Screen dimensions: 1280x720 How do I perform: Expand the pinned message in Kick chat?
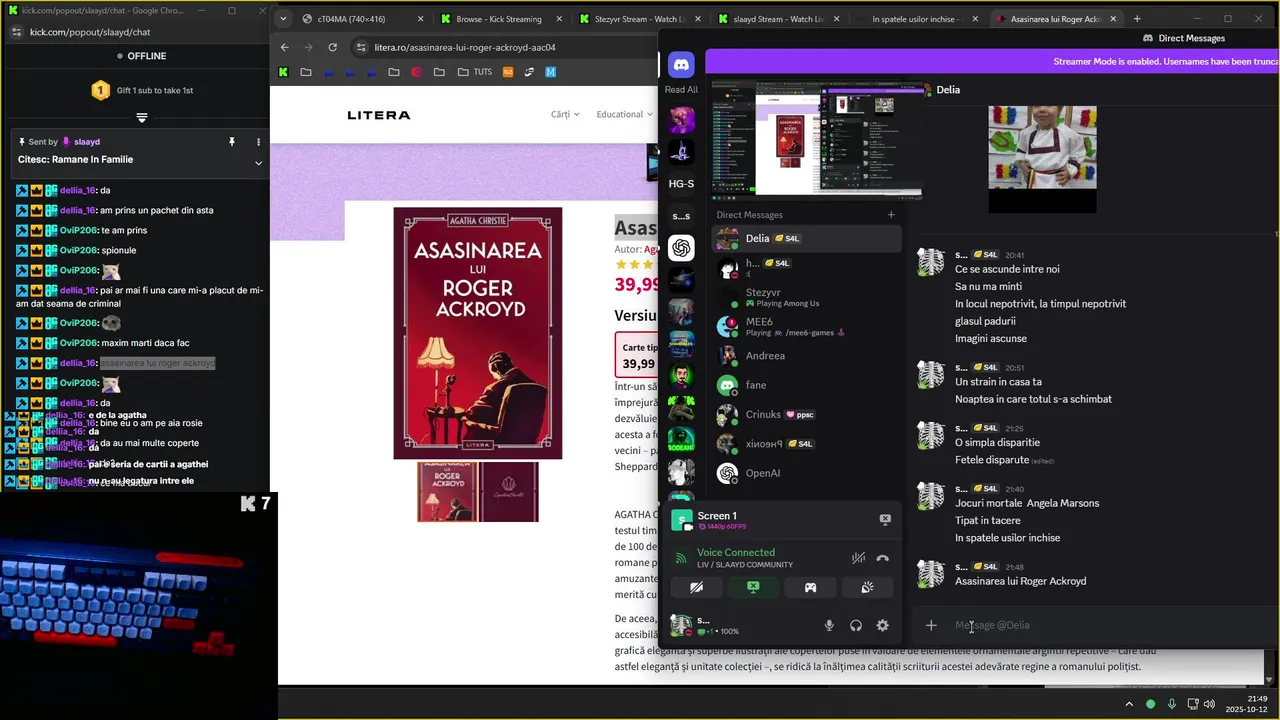click(x=258, y=163)
